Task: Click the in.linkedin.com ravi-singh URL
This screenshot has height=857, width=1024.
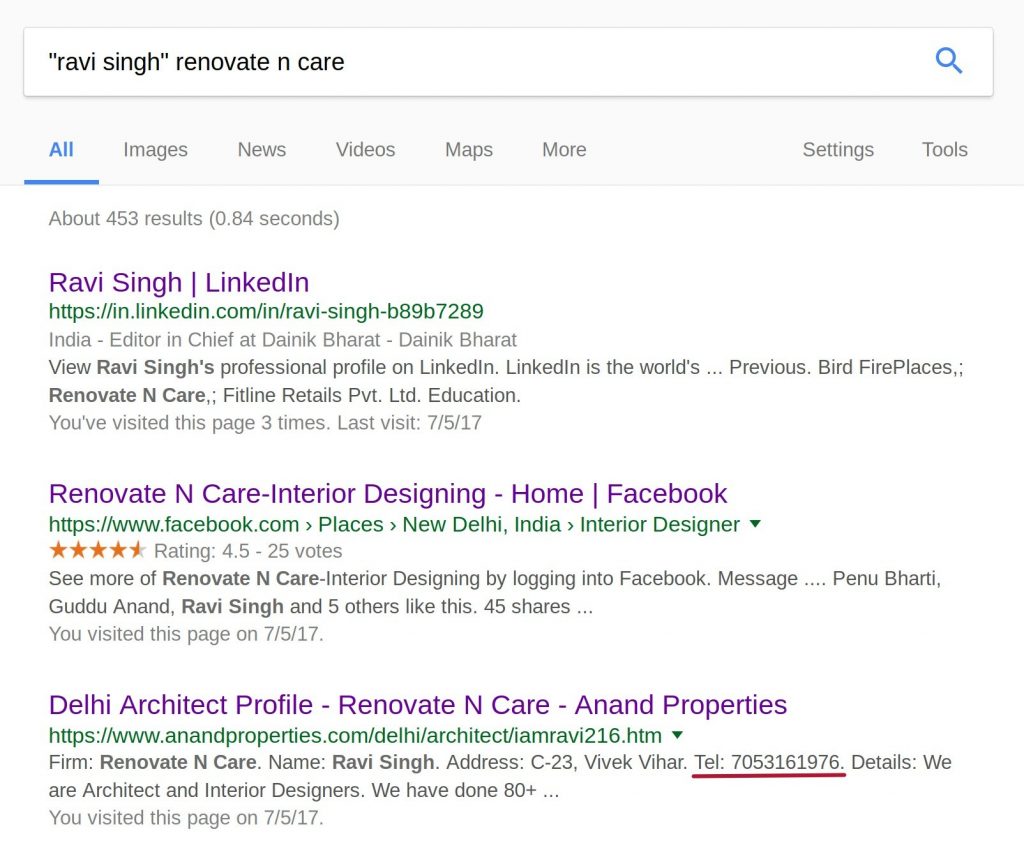Action: point(266,312)
